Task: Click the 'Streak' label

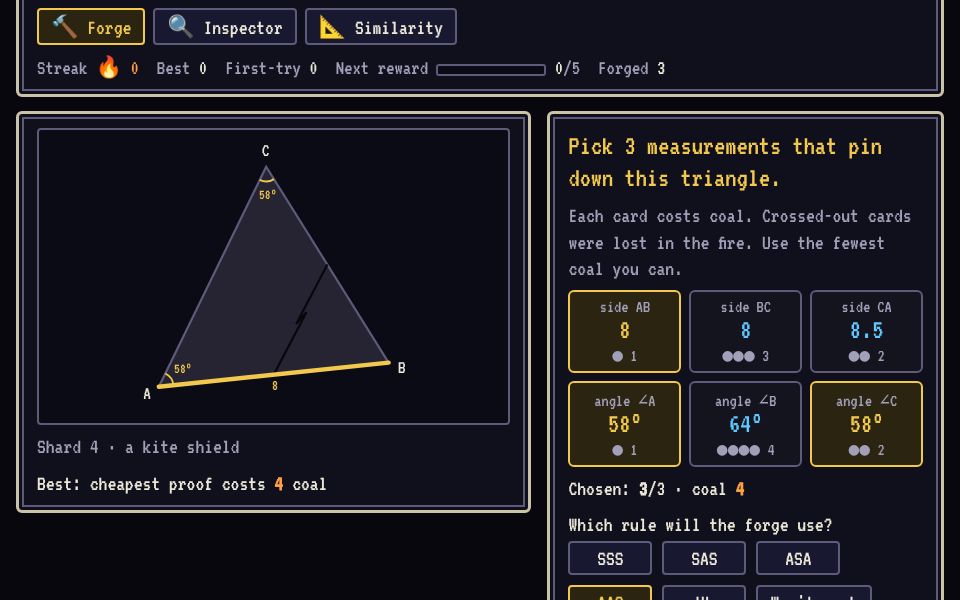Action: 62,69
